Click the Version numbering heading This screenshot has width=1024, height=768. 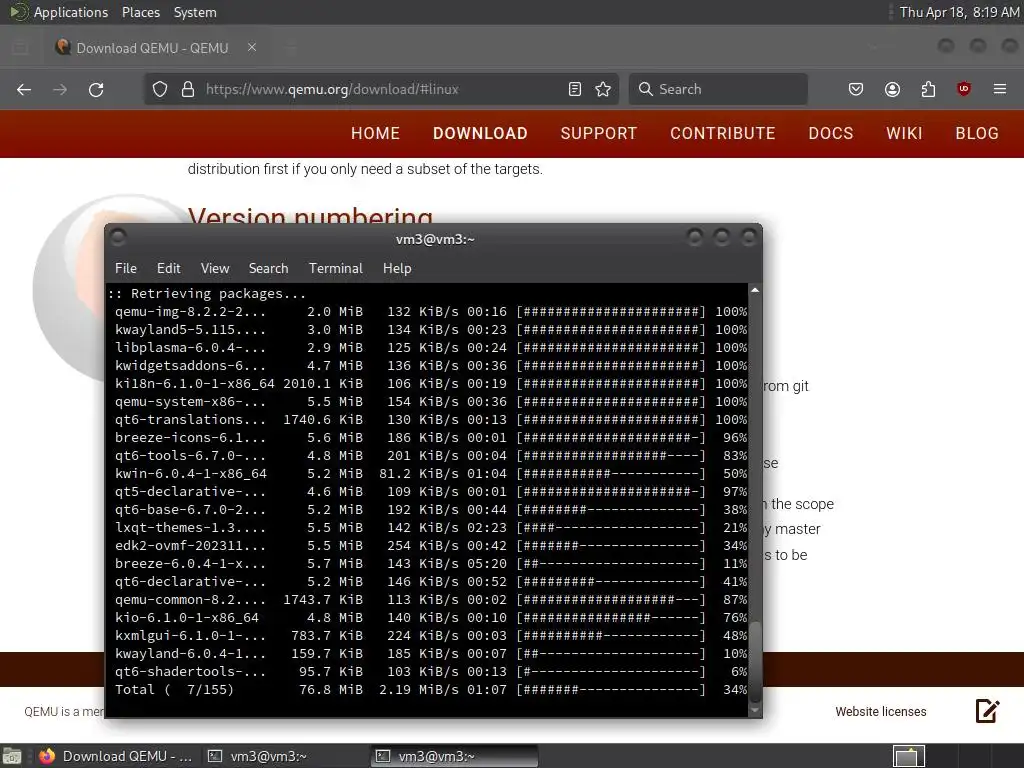[310, 216]
